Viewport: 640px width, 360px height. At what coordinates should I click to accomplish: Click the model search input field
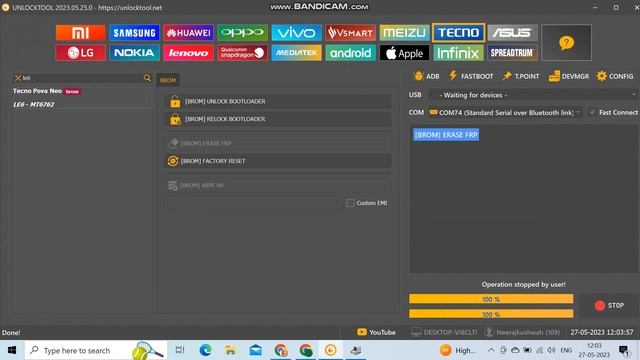pos(82,78)
